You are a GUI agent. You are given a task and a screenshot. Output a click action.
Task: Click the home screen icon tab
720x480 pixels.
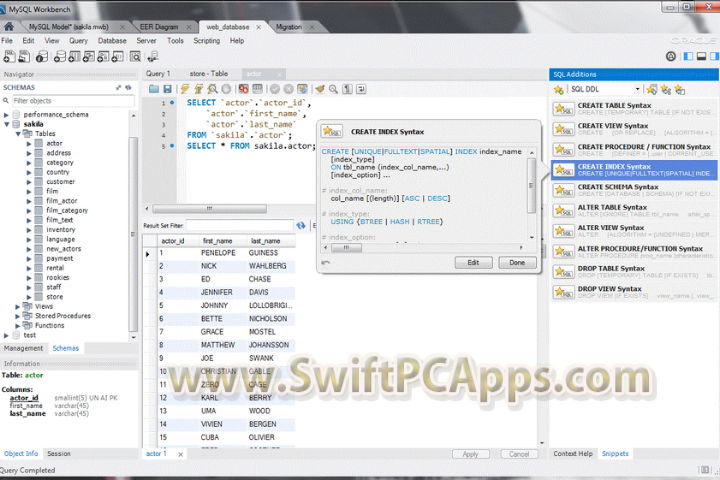tap(8, 27)
